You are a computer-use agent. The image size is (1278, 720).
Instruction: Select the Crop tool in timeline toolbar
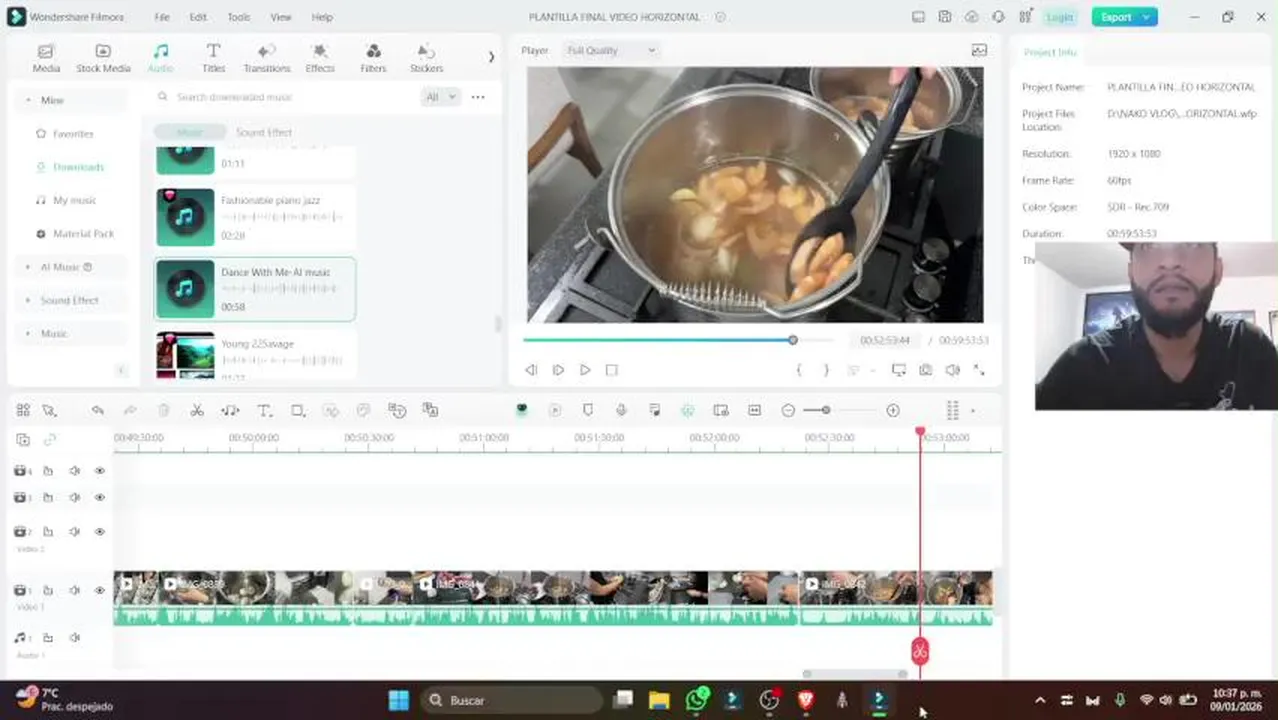(x=298, y=410)
